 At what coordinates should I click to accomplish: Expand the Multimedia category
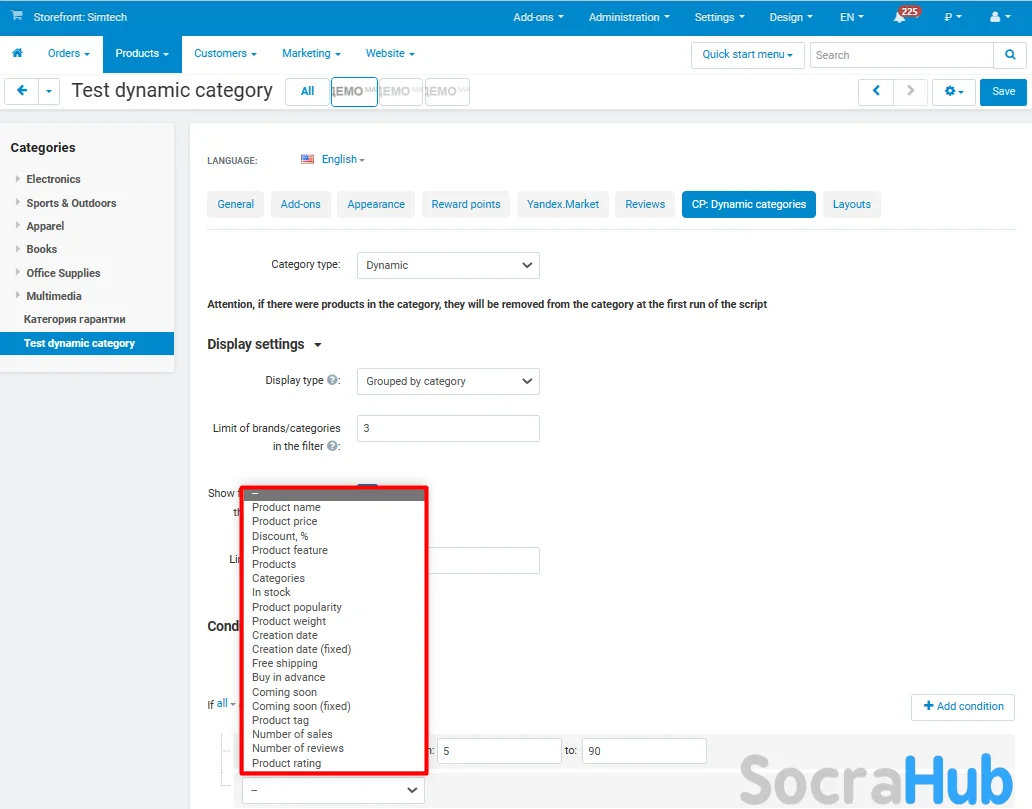pos(17,296)
